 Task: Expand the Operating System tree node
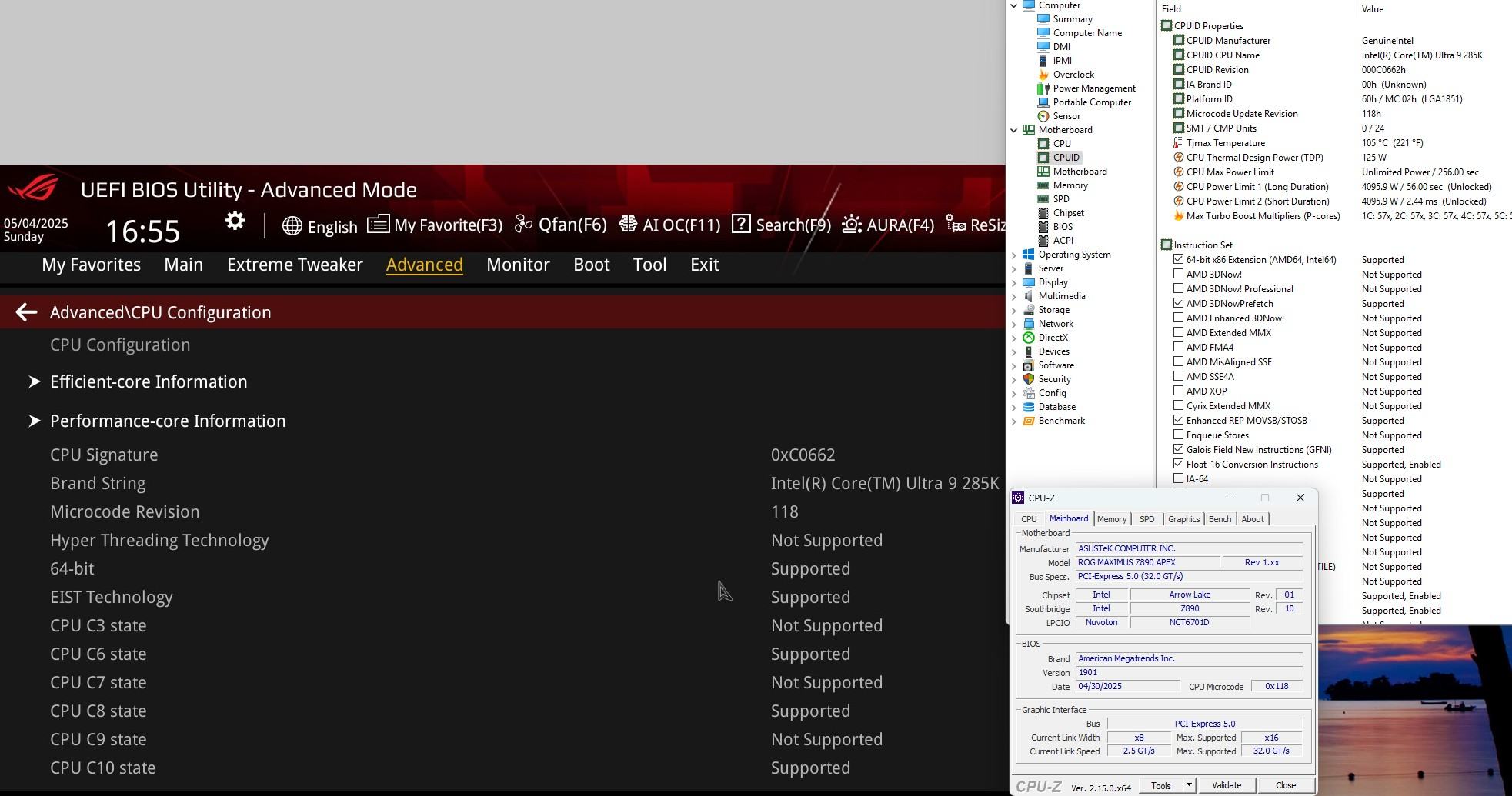click(x=1014, y=255)
